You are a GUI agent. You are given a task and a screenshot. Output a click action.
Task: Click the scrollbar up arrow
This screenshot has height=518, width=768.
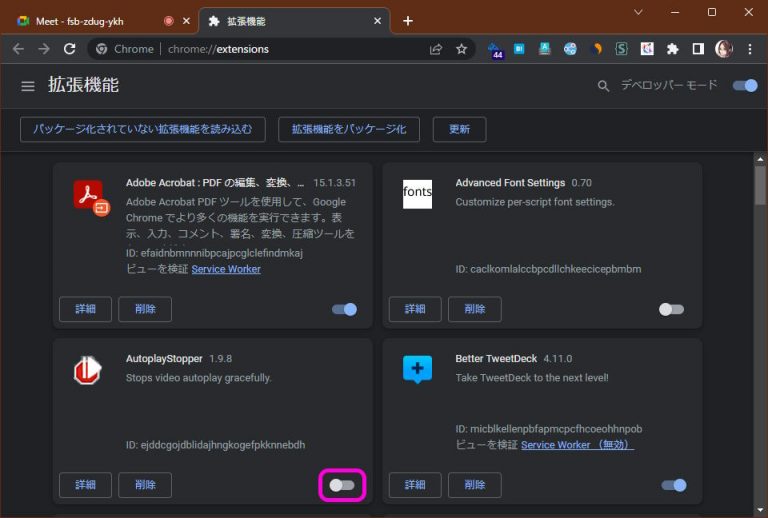(760, 159)
